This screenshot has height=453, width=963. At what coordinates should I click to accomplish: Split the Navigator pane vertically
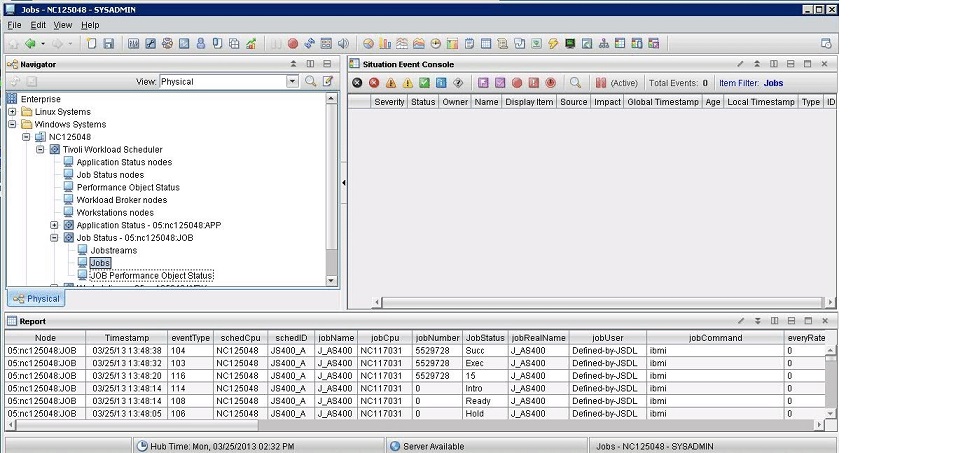[x=310, y=64]
